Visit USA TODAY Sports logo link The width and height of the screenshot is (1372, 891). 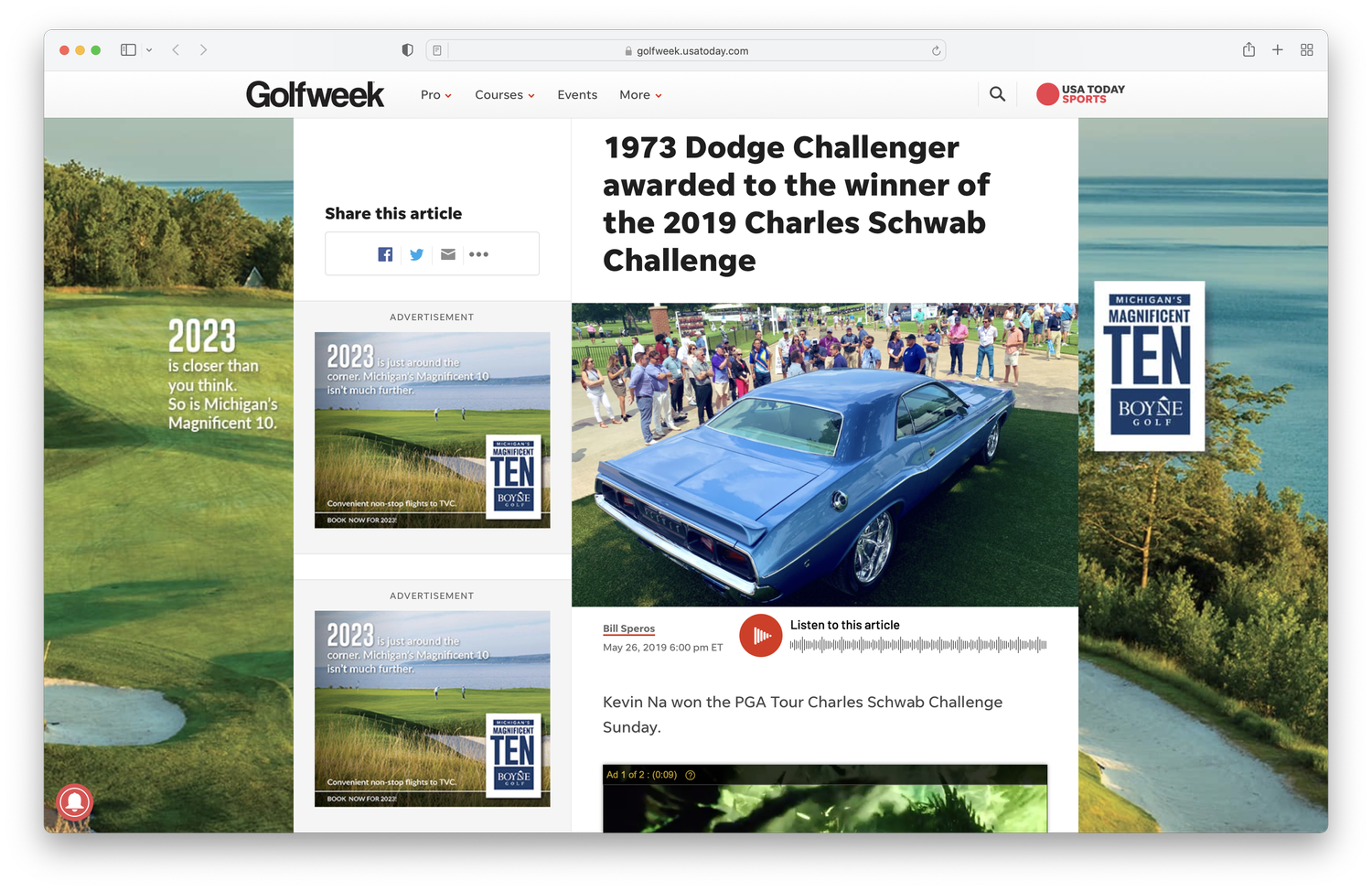tap(1080, 94)
